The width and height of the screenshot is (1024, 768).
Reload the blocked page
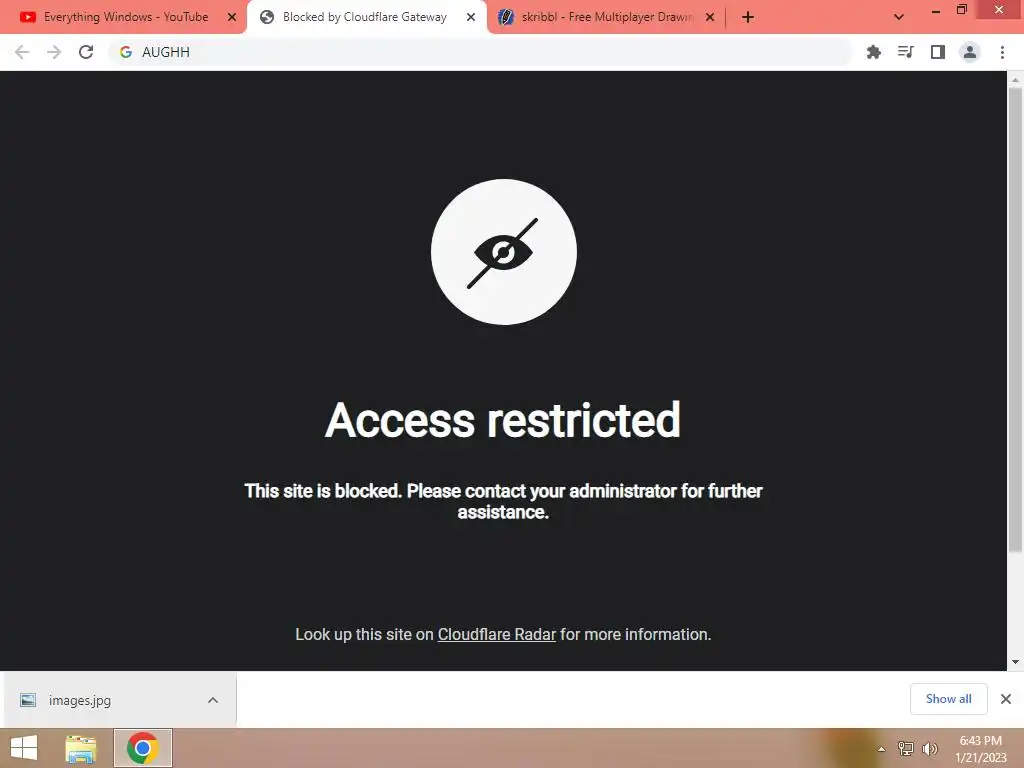(86, 52)
